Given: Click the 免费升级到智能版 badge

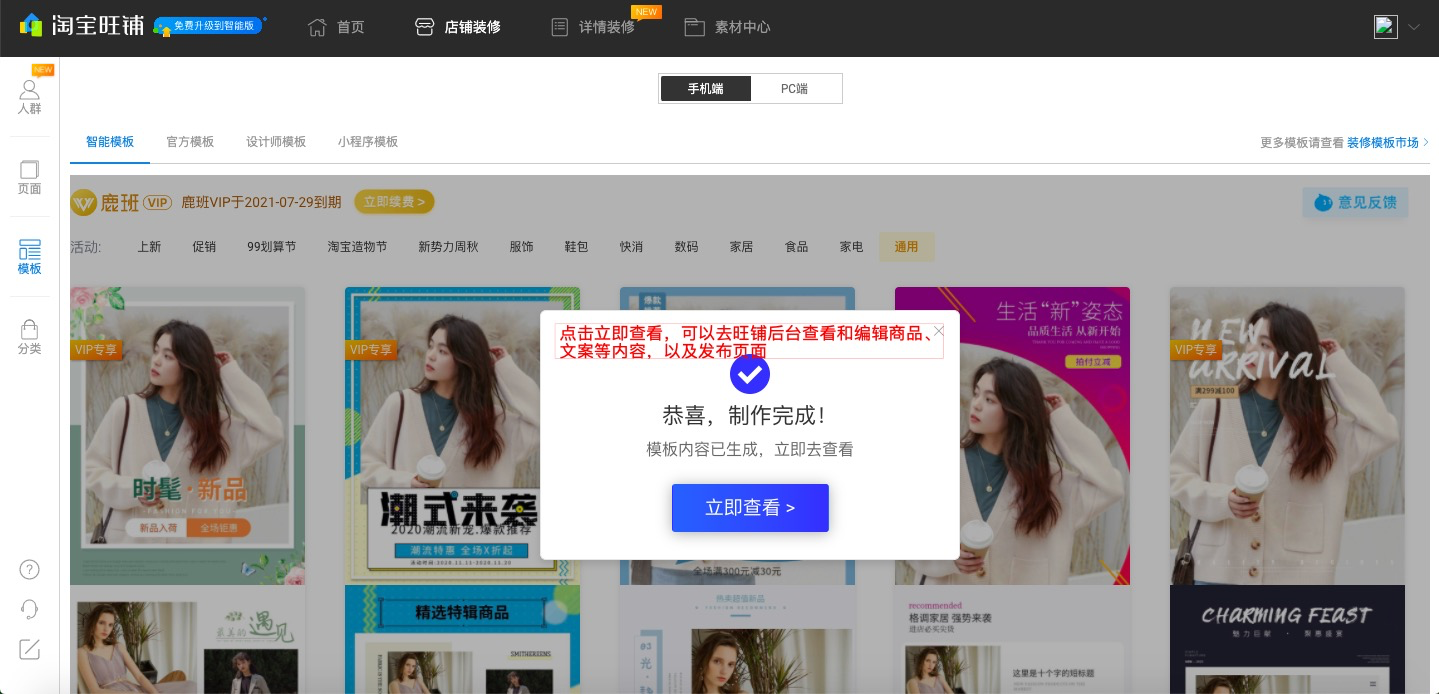Looking at the screenshot, I should pos(209,27).
